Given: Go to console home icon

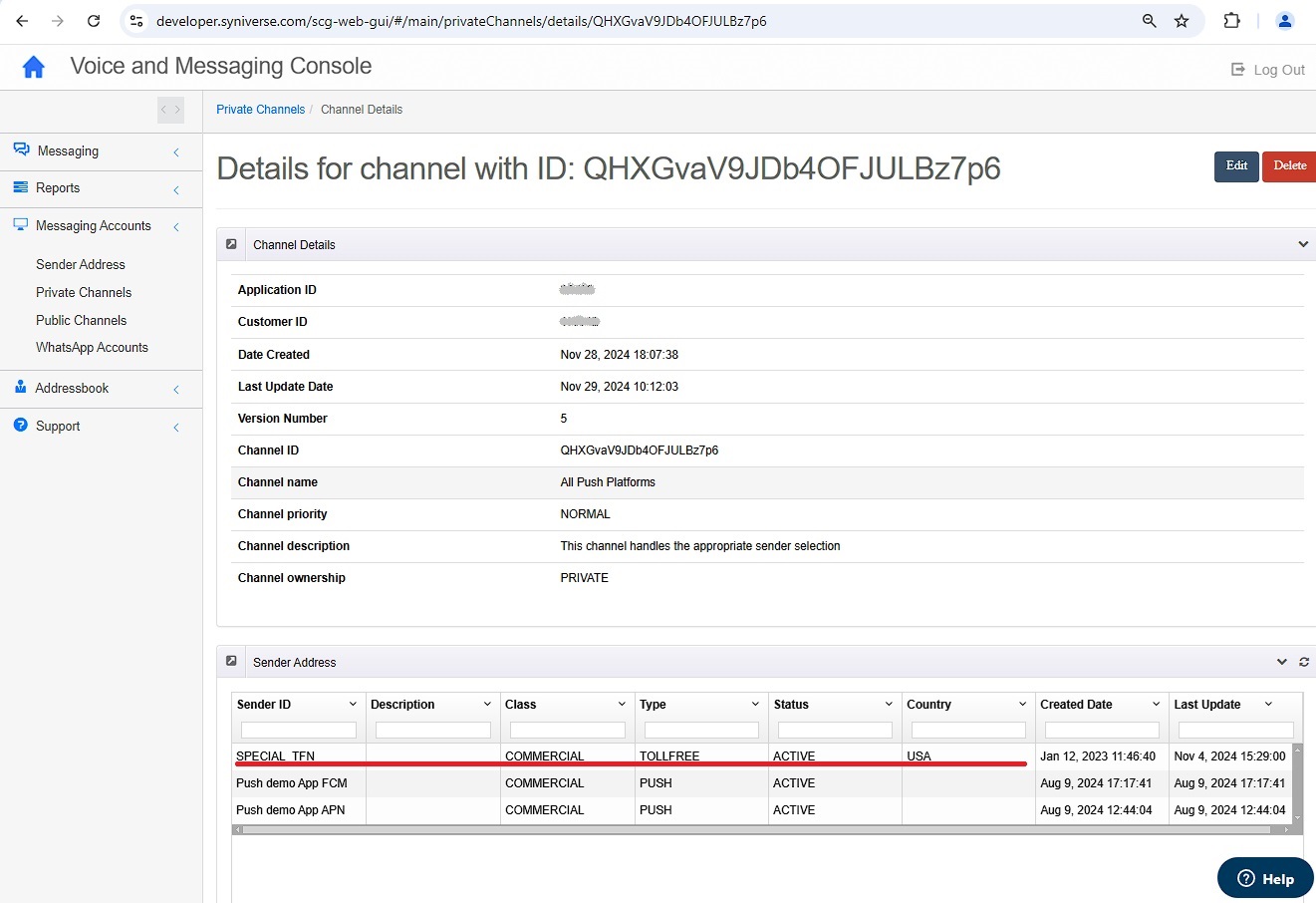Looking at the screenshot, I should click(x=34, y=67).
